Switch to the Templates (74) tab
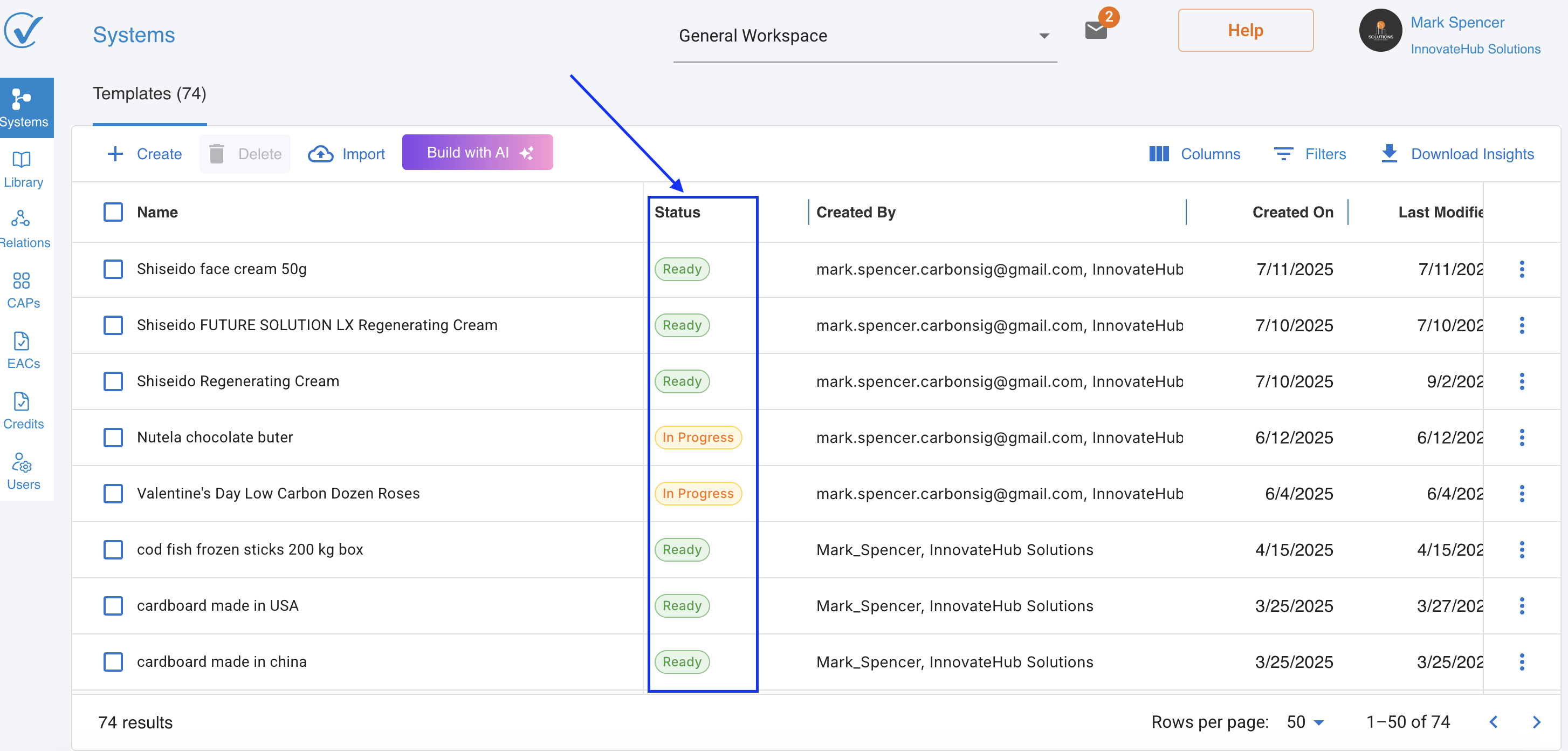1568x751 pixels. 149,94
